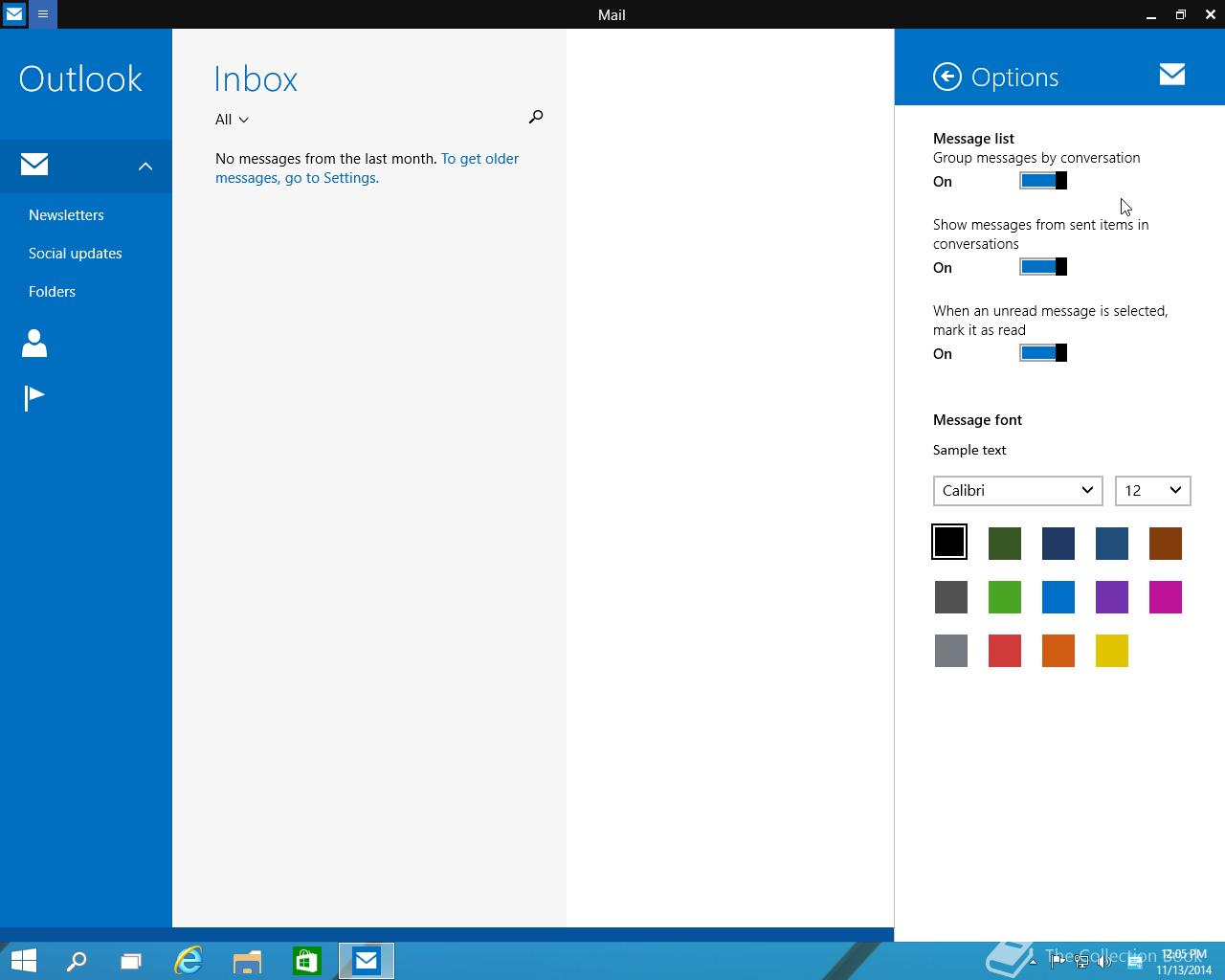
Task: Open the Store app from taskbar
Action: tap(306, 961)
